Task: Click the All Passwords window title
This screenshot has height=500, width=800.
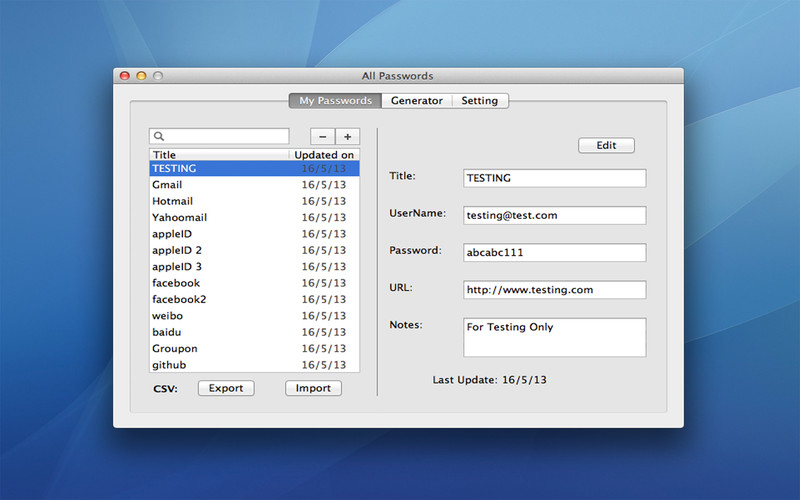Action: [x=397, y=76]
